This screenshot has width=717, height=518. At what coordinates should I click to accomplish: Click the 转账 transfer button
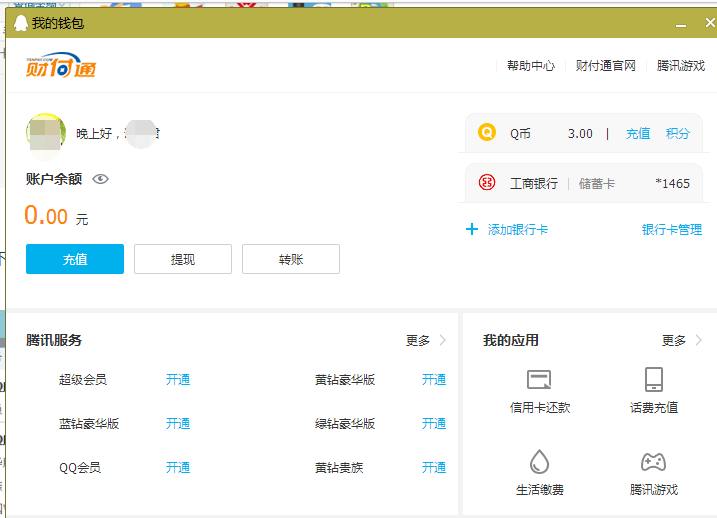(x=291, y=259)
